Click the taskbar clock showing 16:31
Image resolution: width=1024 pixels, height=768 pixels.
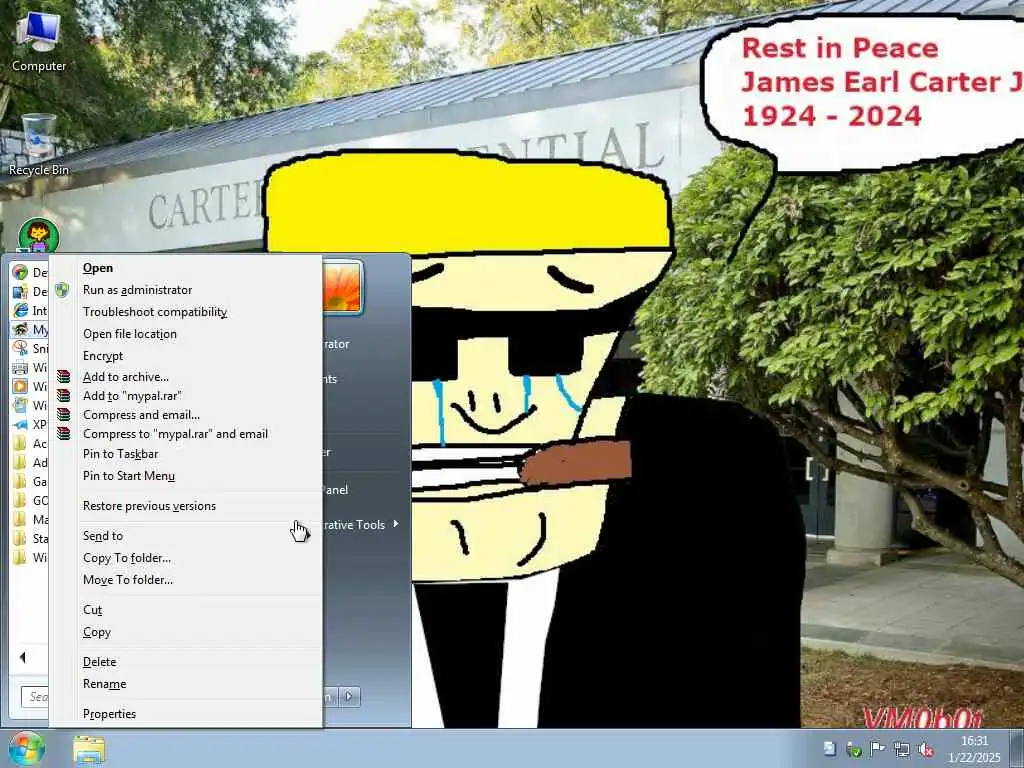(974, 749)
